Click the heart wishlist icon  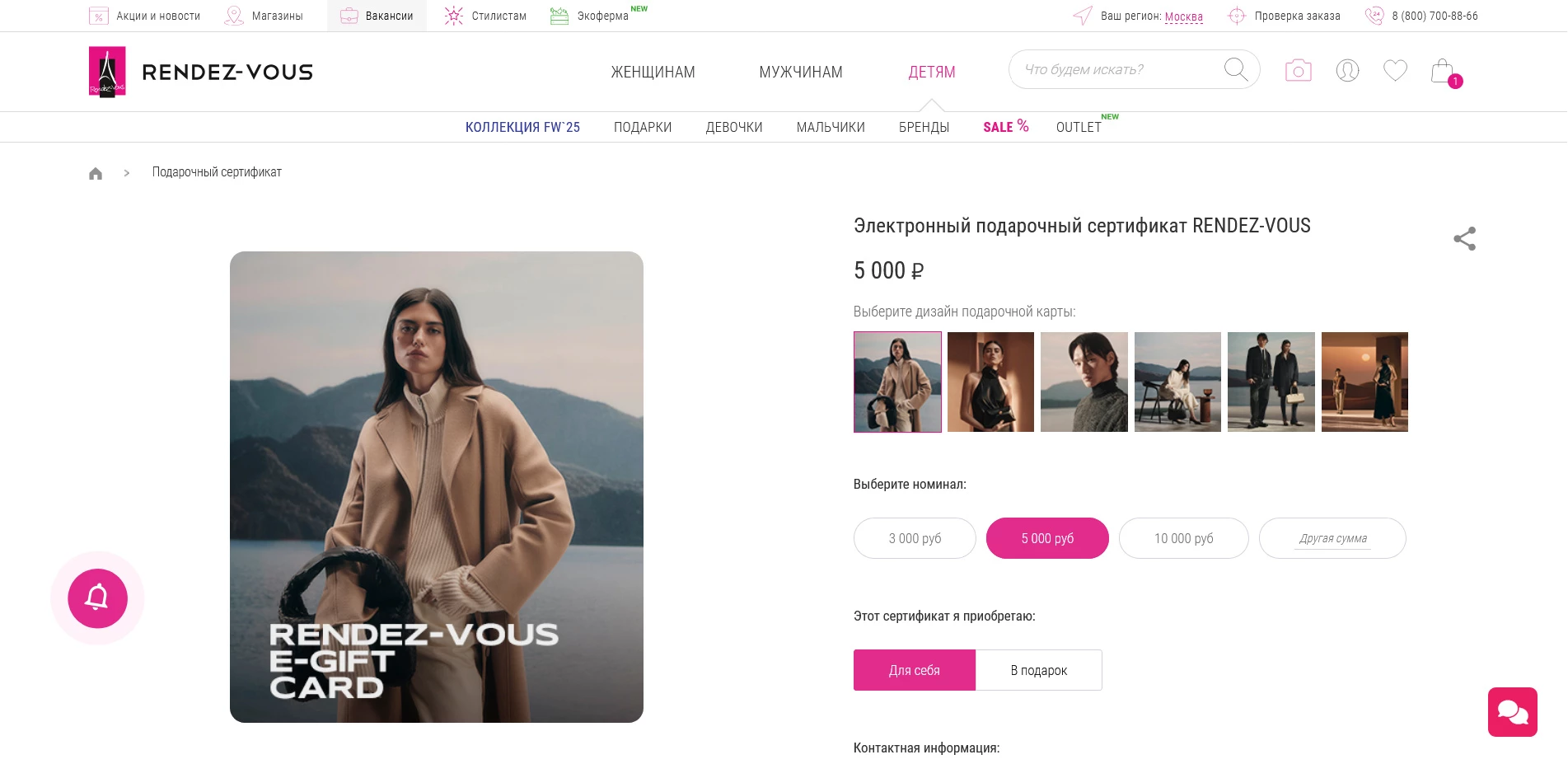(x=1394, y=70)
